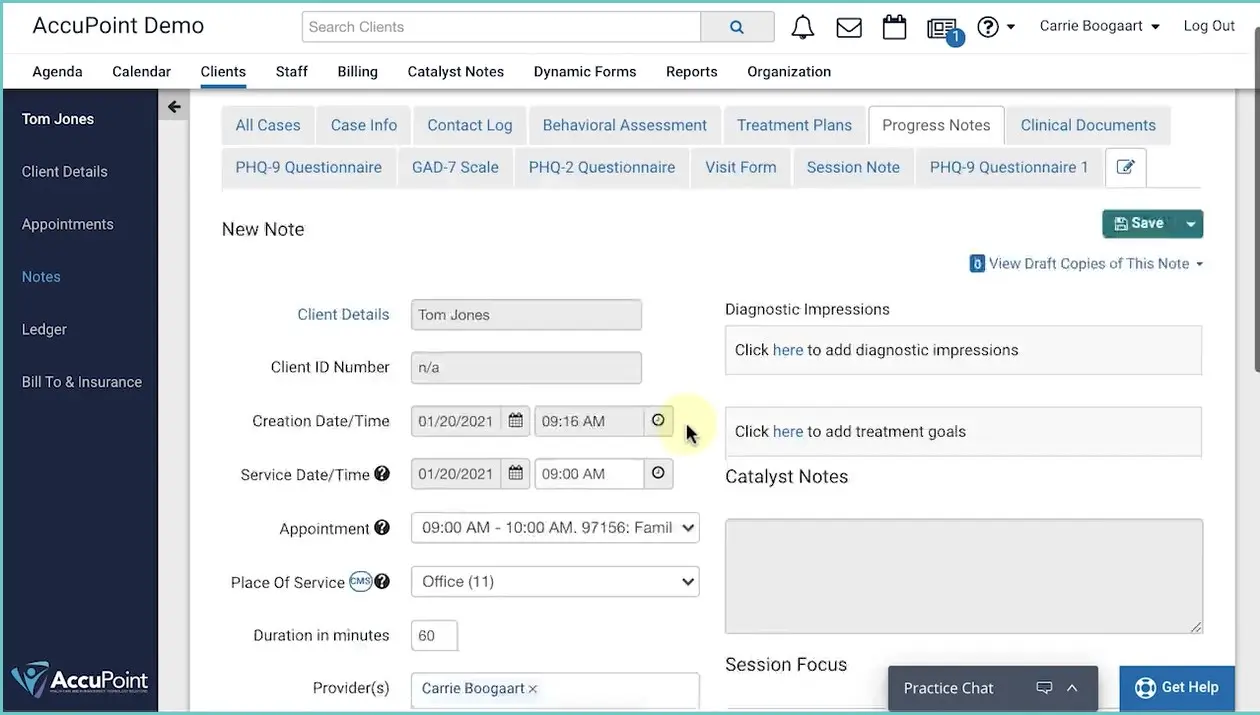Switch to the Behavioral Assessment tab
1260x715 pixels.
coord(624,124)
